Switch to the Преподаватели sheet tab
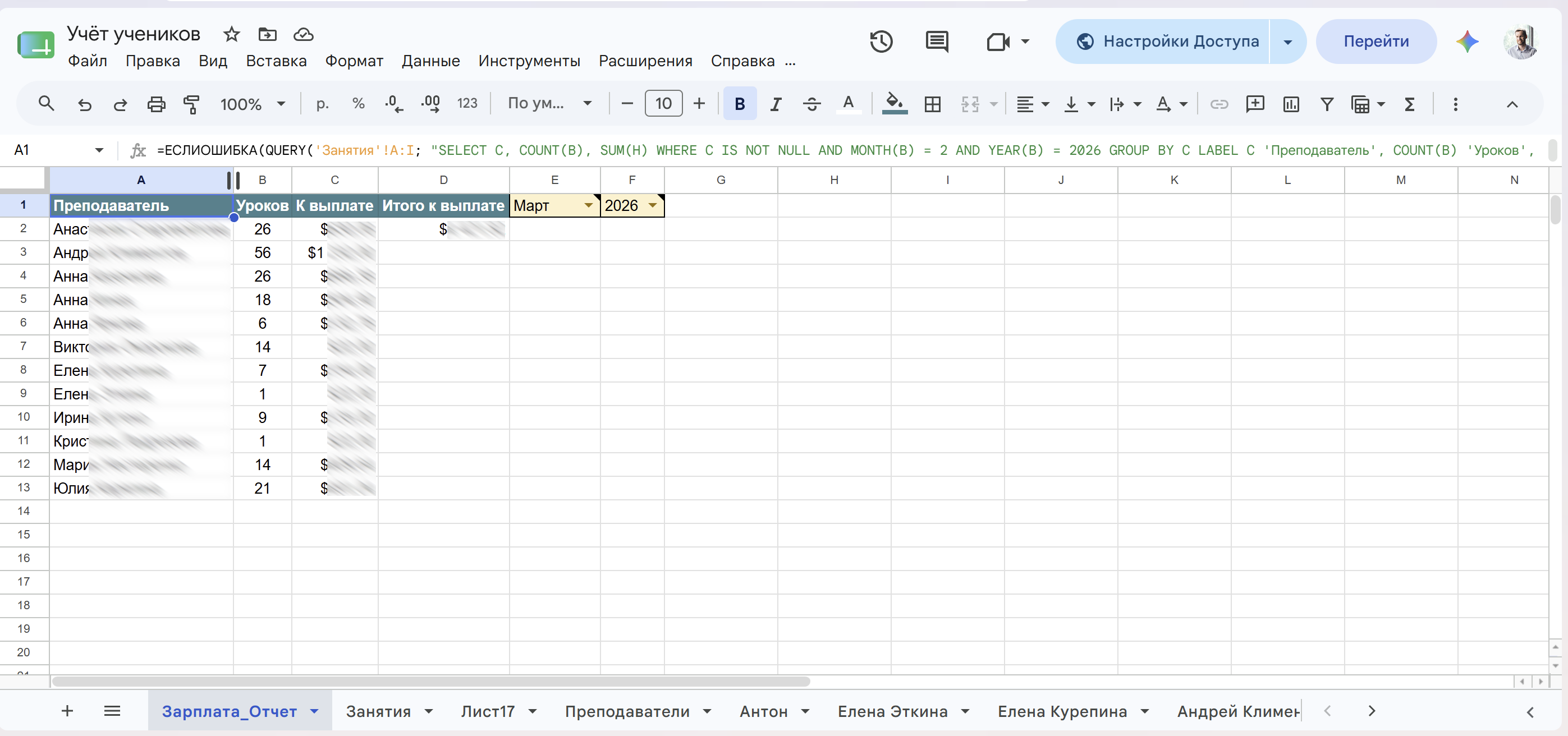 pyautogui.click(x=627, y=711)
